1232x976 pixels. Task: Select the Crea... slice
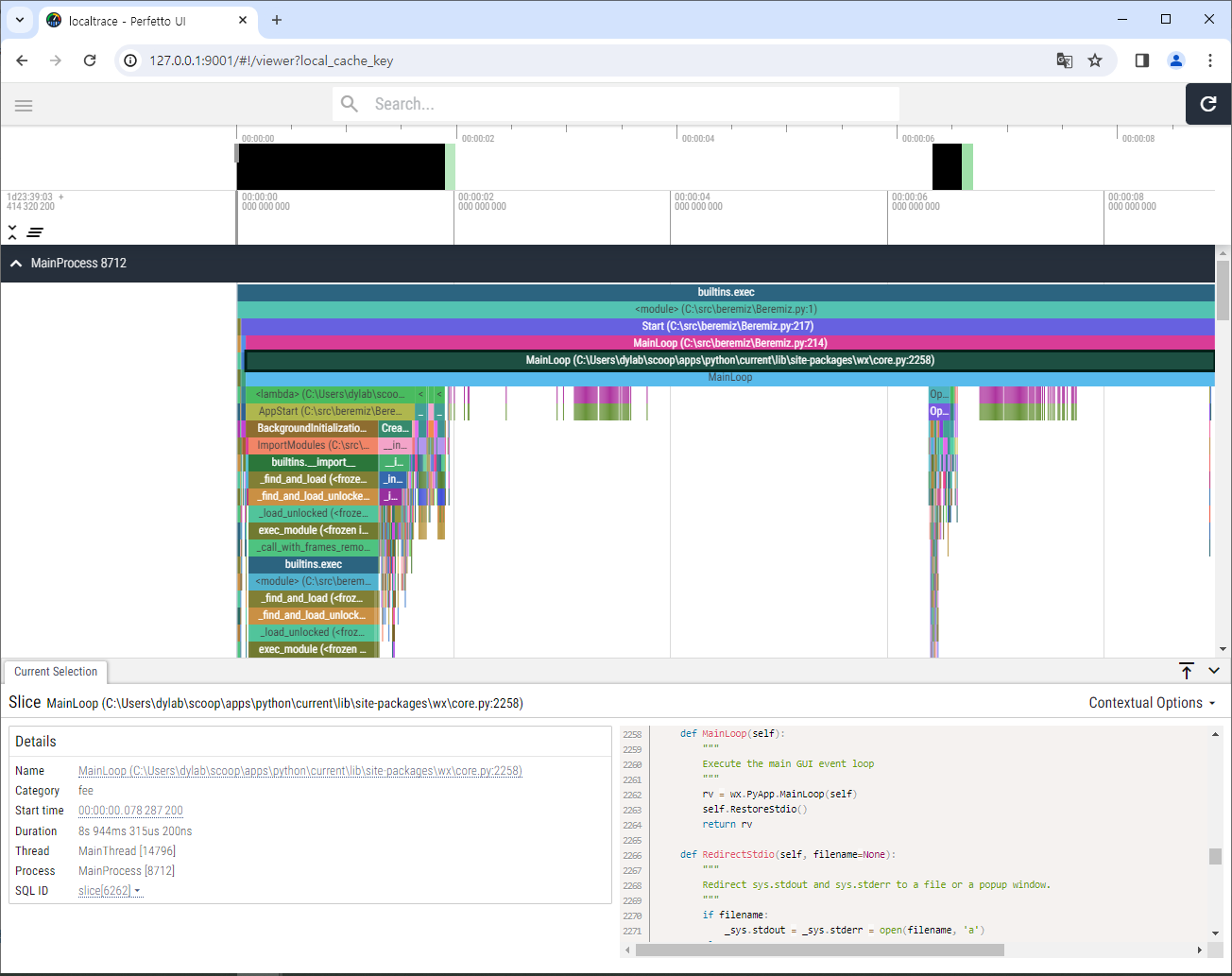[x=395, y=429]
